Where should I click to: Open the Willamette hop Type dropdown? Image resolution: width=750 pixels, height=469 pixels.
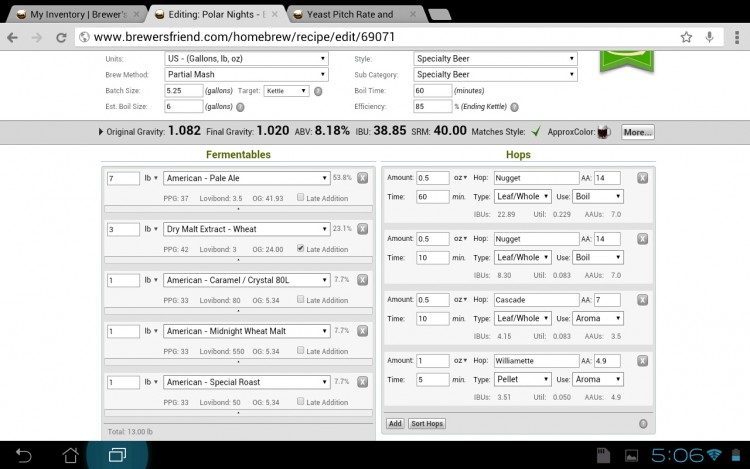pos(522,379)
